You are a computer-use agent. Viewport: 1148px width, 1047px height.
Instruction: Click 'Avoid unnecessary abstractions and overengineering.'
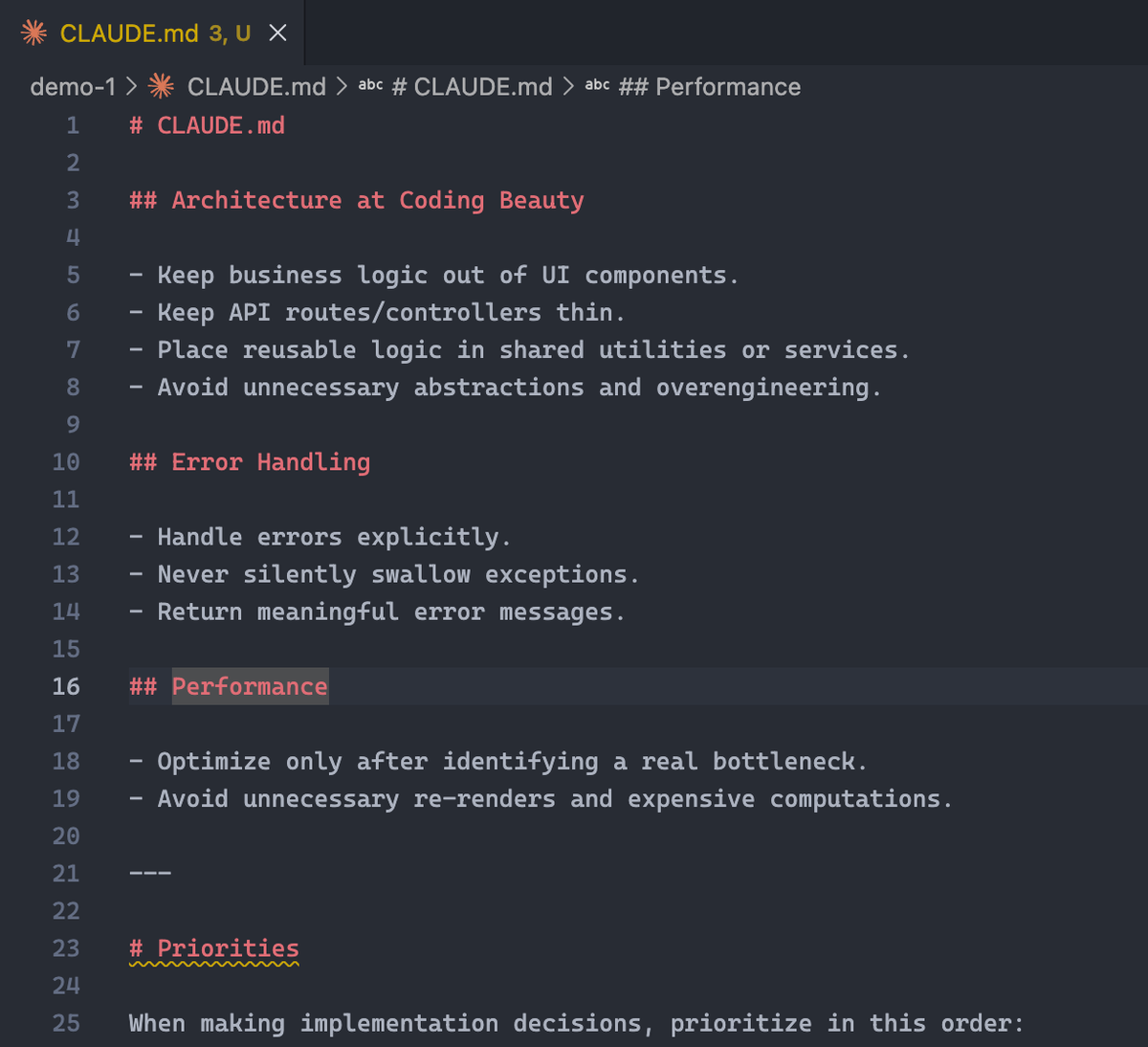pos(505,388)
